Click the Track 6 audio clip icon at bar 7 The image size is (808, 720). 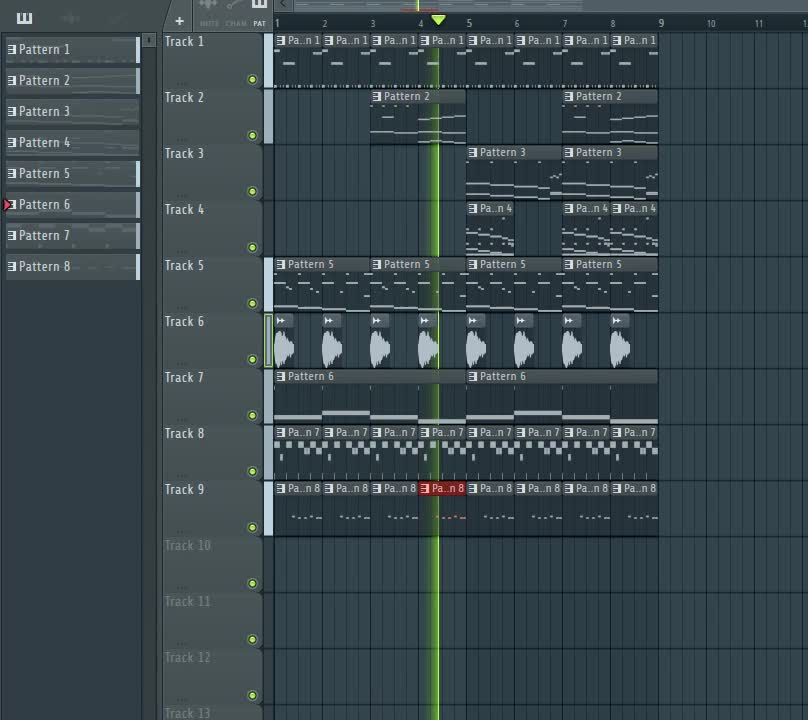(568, 321)
